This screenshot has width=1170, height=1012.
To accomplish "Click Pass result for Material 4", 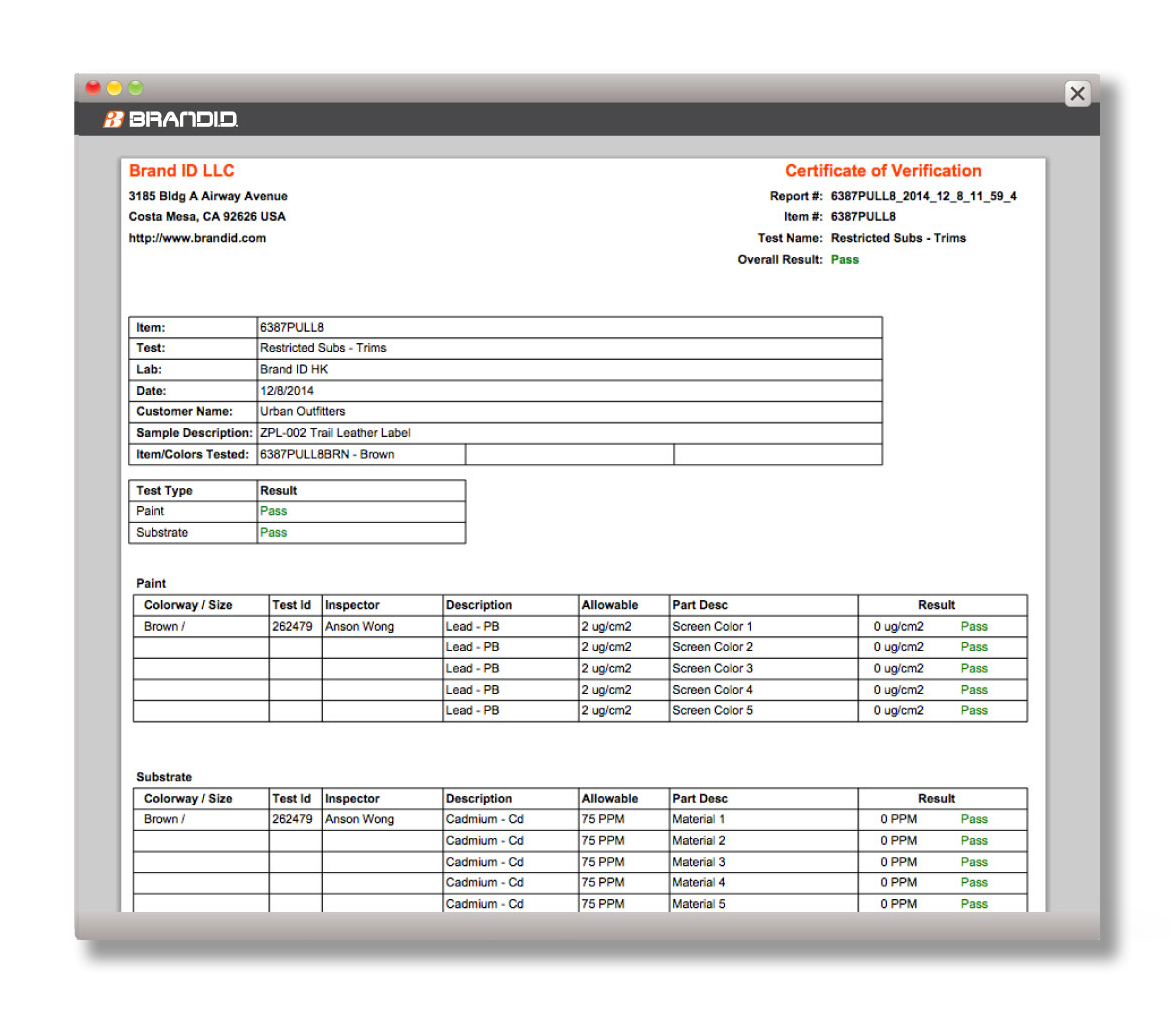I will [974, 883].
